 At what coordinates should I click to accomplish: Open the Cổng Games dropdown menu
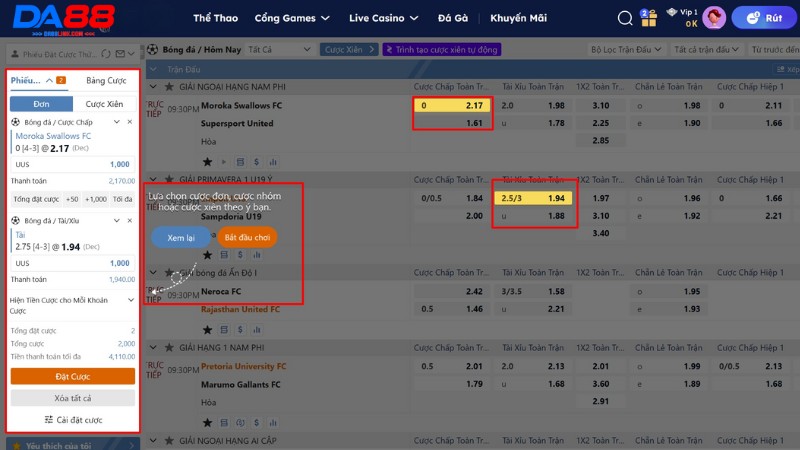click(292, 18)
